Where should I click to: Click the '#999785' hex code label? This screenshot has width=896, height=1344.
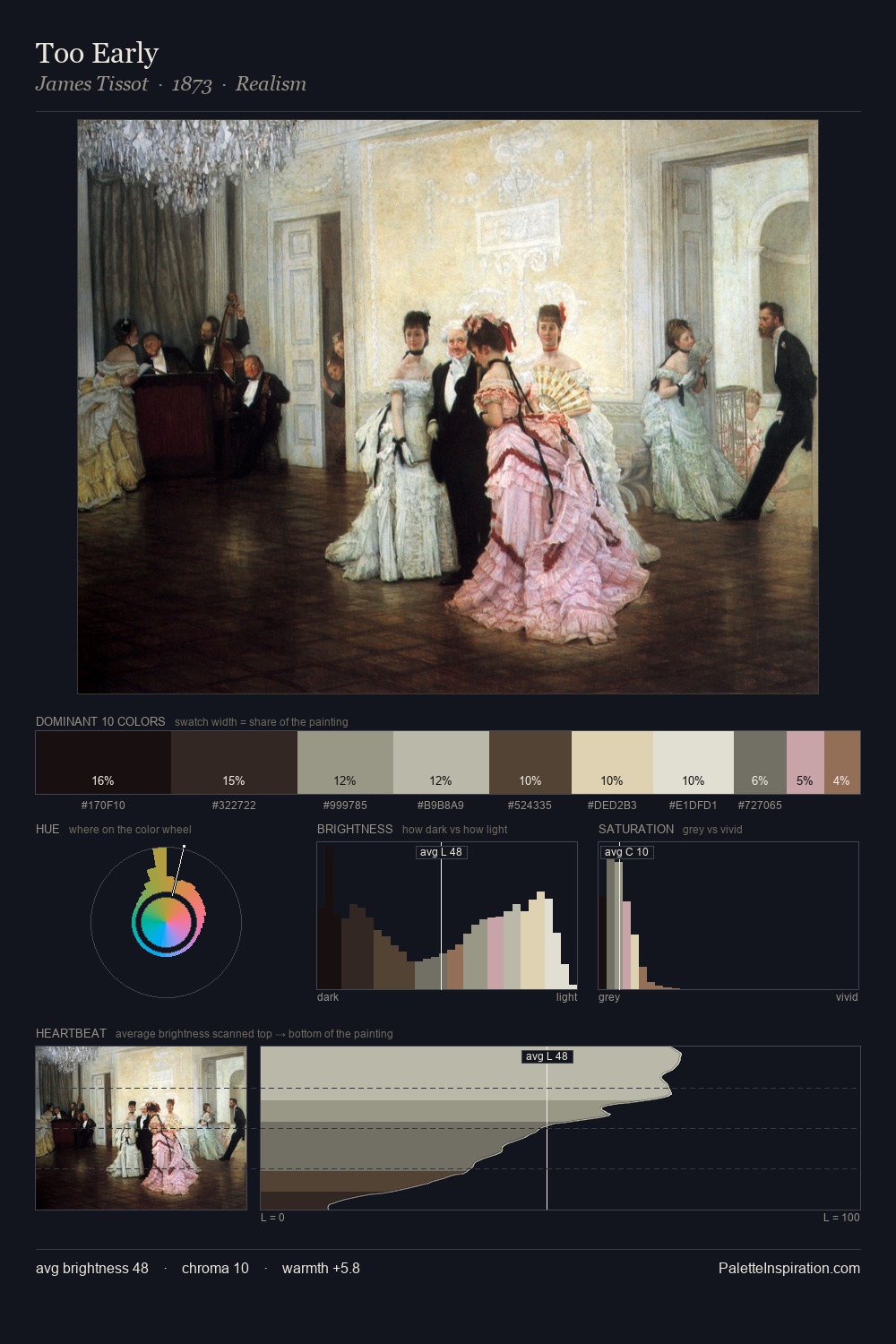tap(345, 806)
